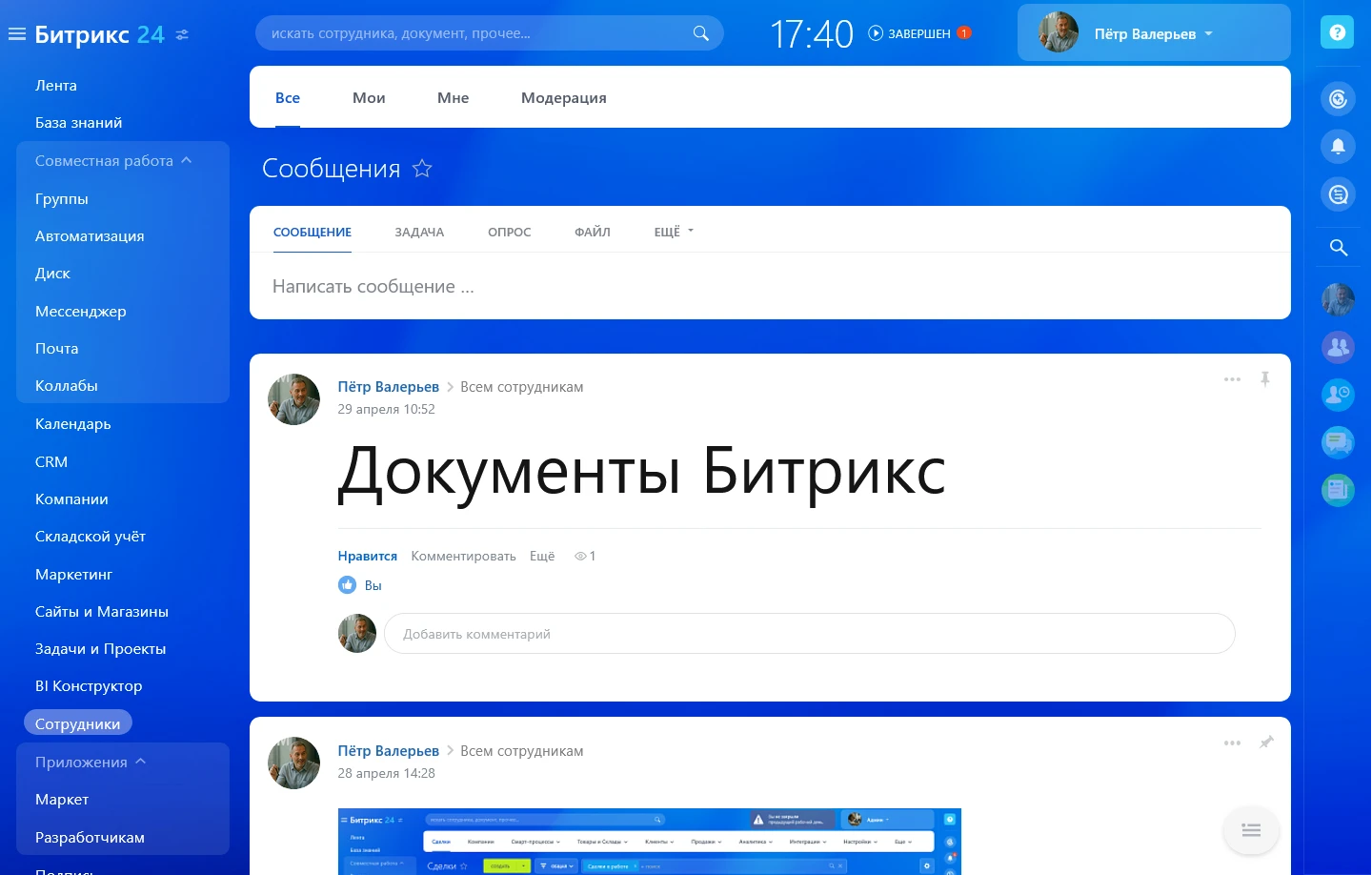Remove your like on the thumbs-up reaction
The image size is (1372, 875).
pyautogui.click(x=347, y=584)
